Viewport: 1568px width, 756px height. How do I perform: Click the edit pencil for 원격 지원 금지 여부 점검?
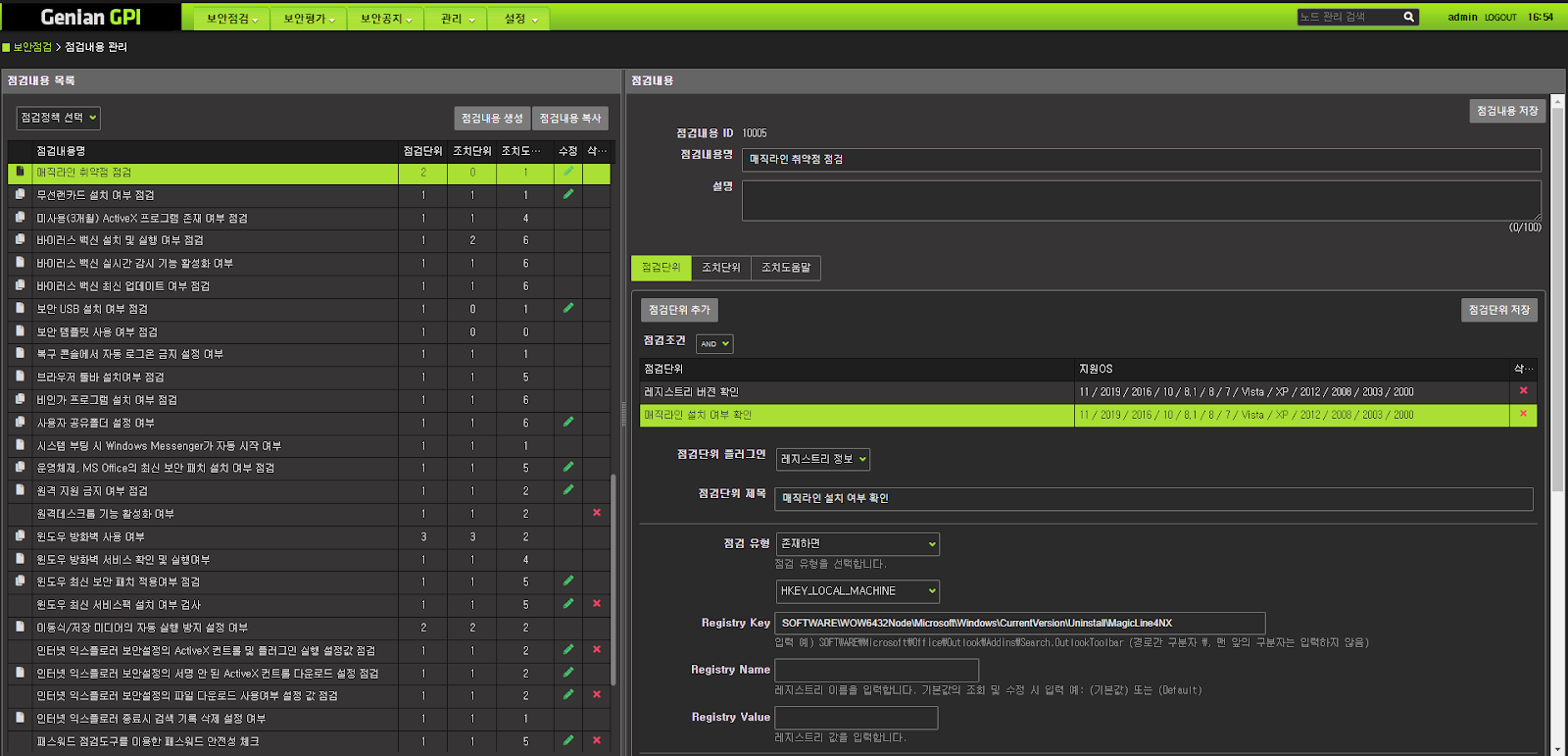tap(567, 490)
